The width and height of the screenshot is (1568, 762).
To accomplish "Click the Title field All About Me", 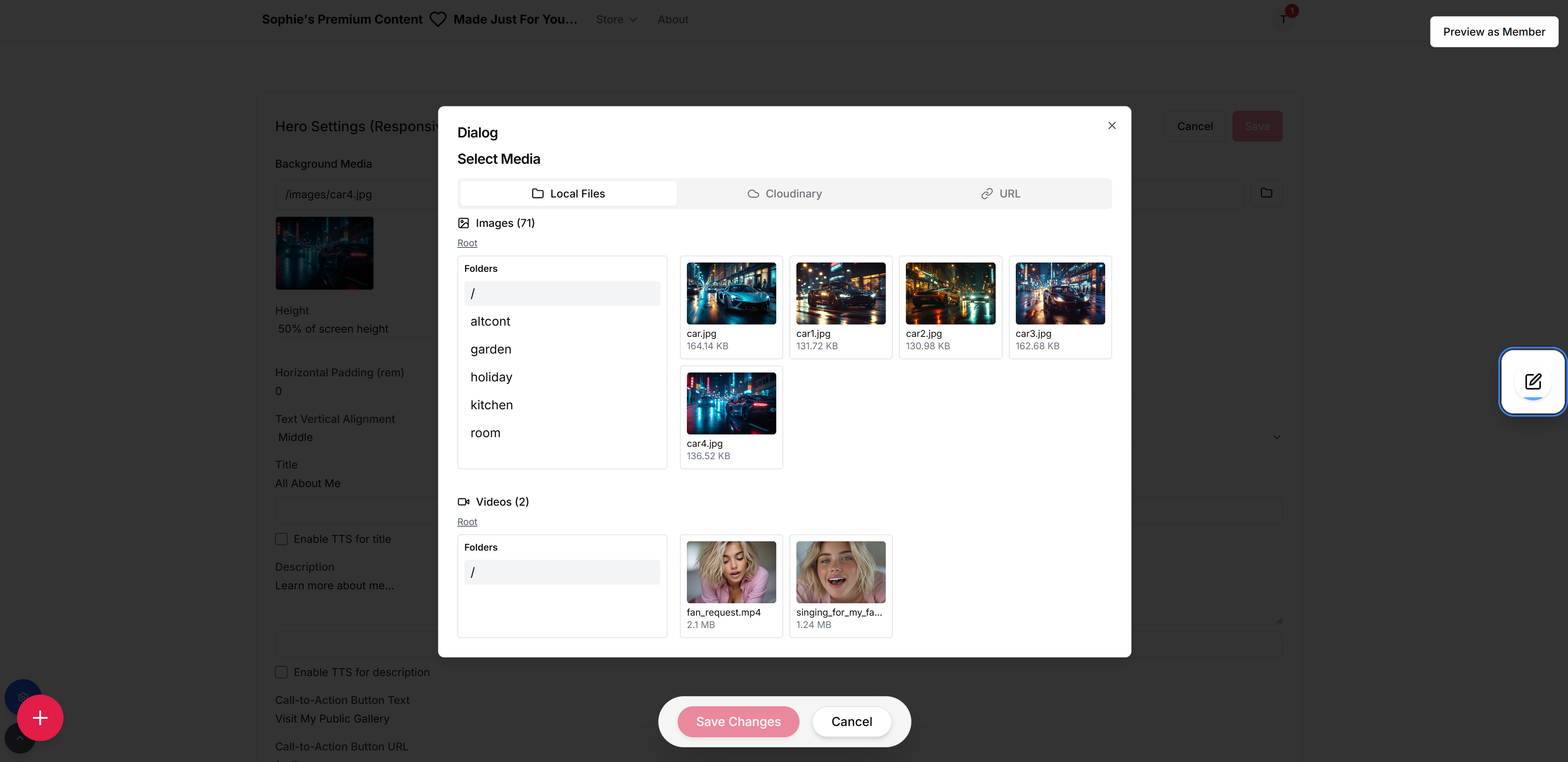I will coord(307,484).
